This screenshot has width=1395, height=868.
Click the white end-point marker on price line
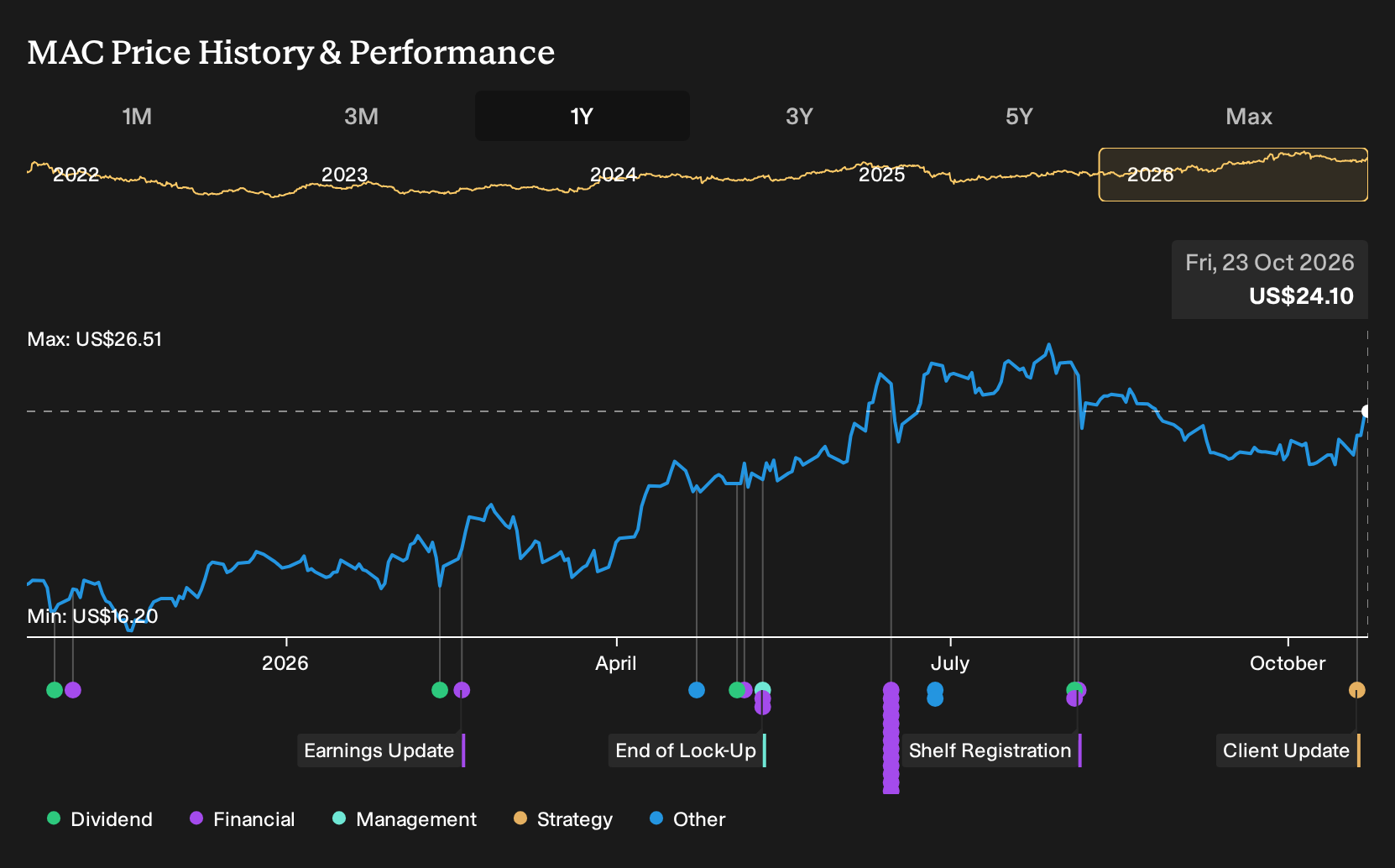tap(1366, 411)
